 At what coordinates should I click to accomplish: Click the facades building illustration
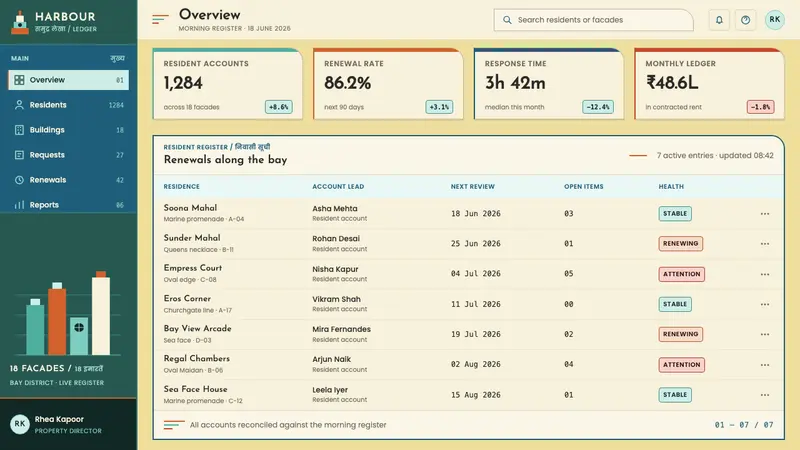pyautogui.click(x=68, y=313)
